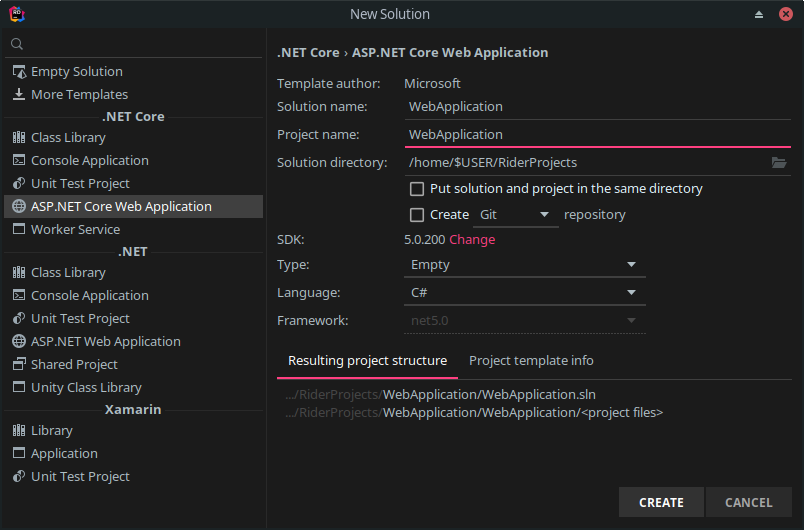This screenshot has height=530, width=804.
Task: Click the .NET Core Unit Test Project icon
Action: point(19,184)
